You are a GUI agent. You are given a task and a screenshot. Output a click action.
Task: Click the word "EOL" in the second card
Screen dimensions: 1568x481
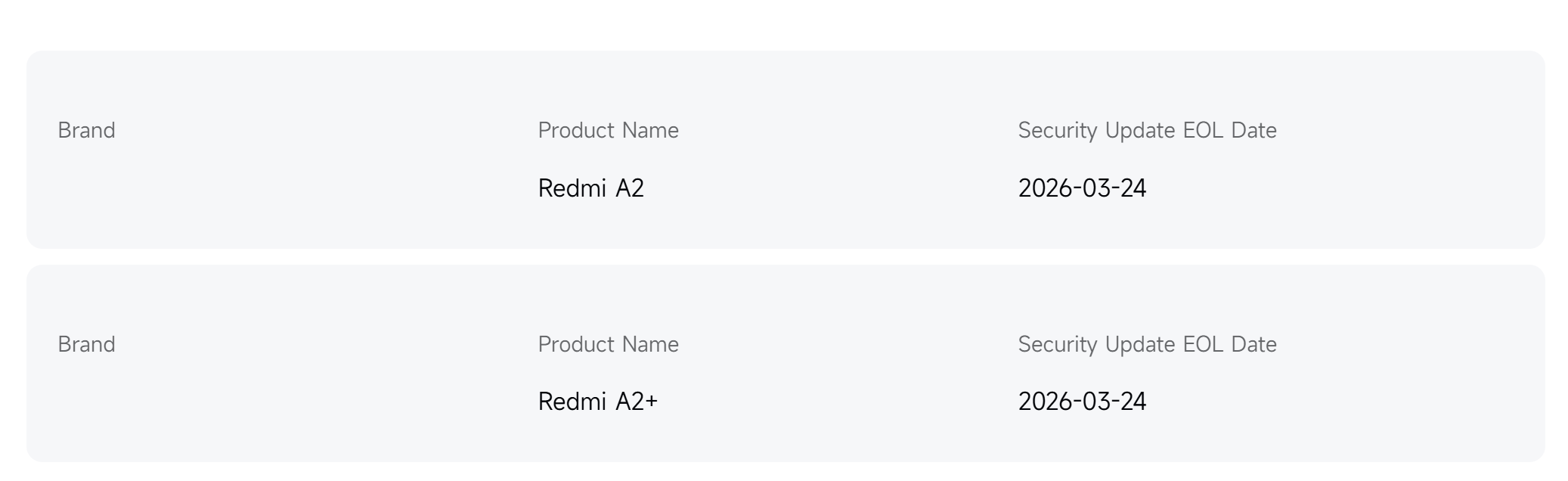1203,345
